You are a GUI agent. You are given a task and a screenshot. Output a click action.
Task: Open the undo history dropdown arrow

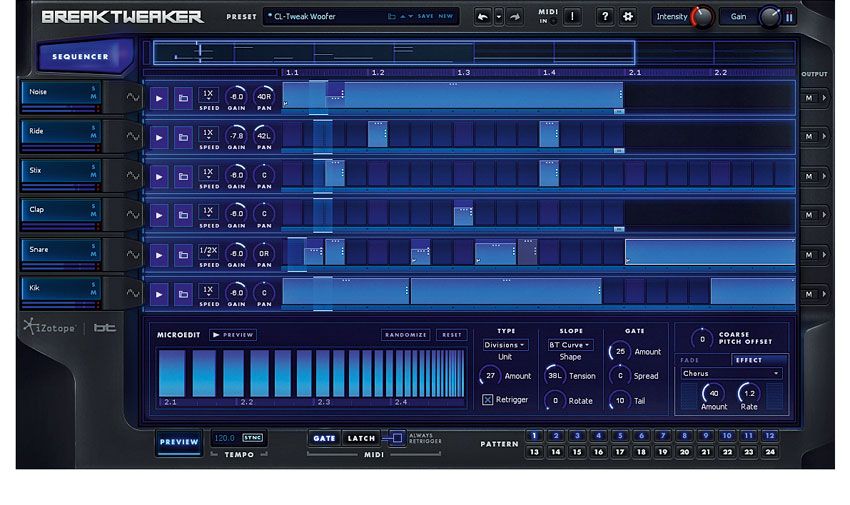coord(499,17)
